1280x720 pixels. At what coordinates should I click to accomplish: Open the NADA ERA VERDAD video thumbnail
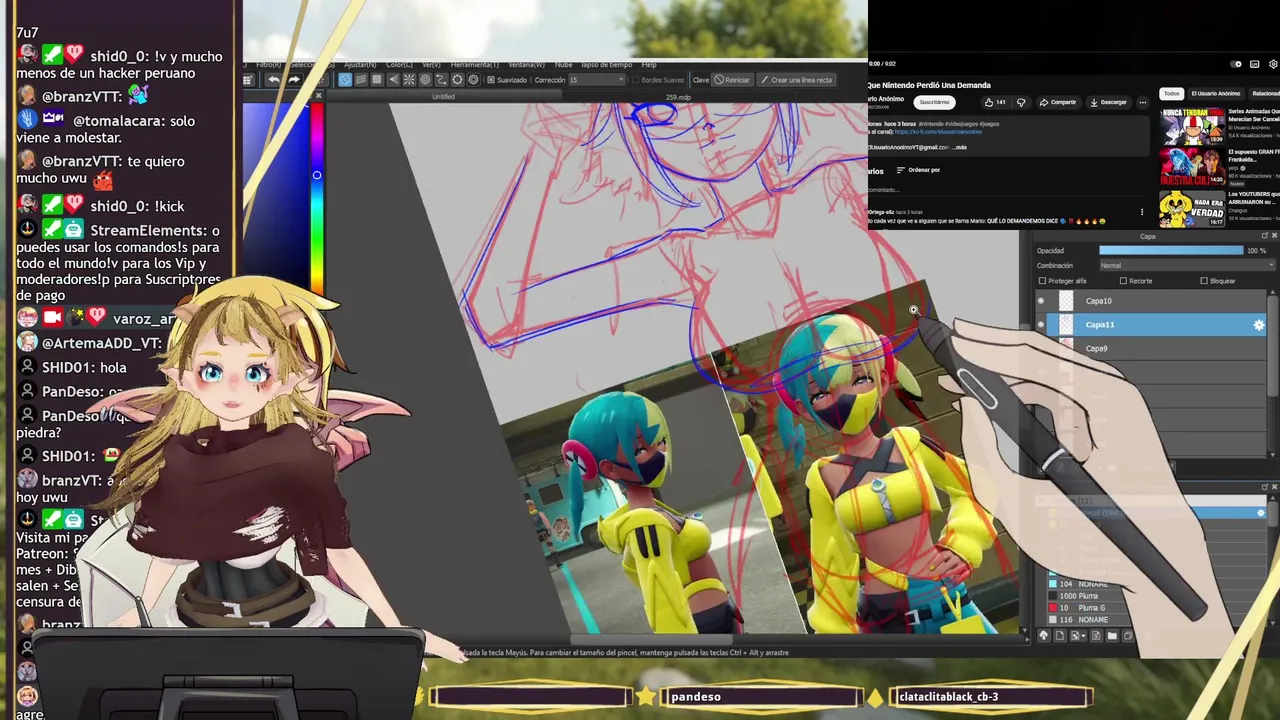click(1192, 209)
